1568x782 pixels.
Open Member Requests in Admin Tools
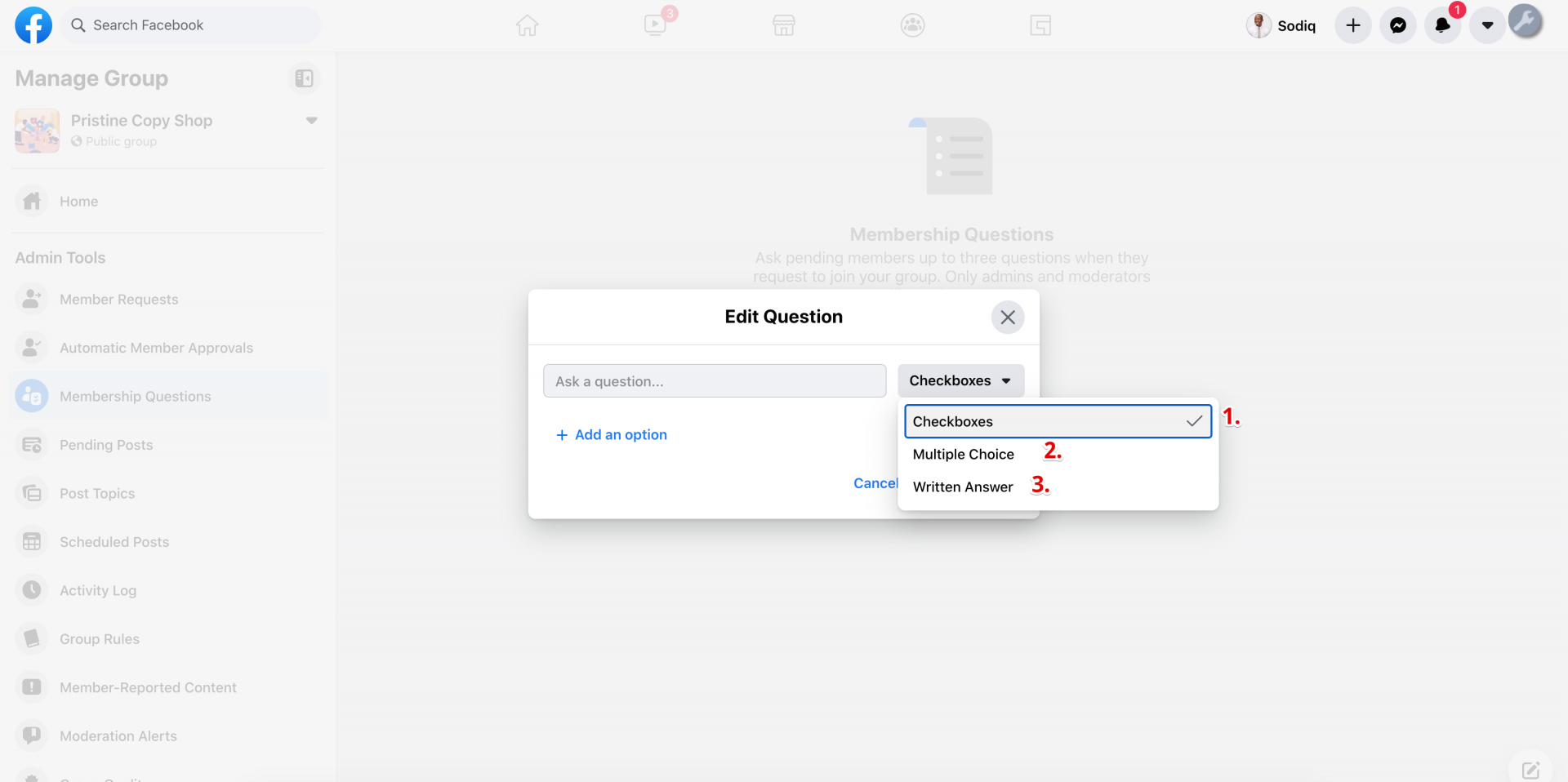pyautogui.click(x=118, y=300)
